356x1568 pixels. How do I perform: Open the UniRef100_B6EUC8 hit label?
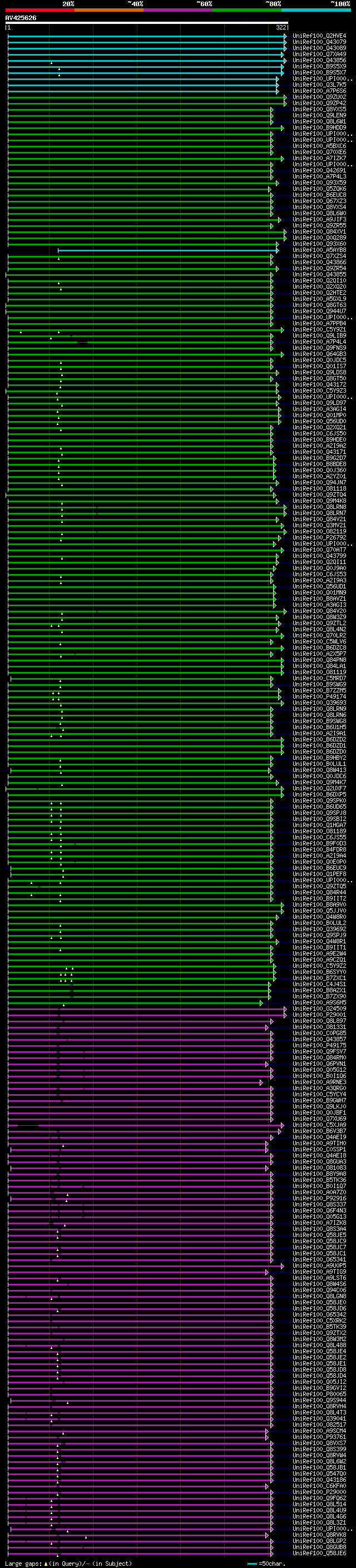pyautogui.click(x=319, y=195)
